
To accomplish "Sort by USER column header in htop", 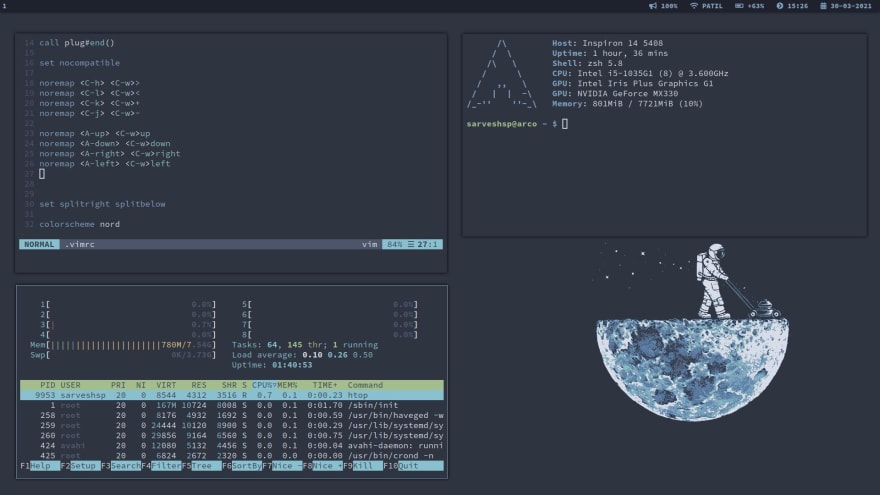I will click(70, 385).
